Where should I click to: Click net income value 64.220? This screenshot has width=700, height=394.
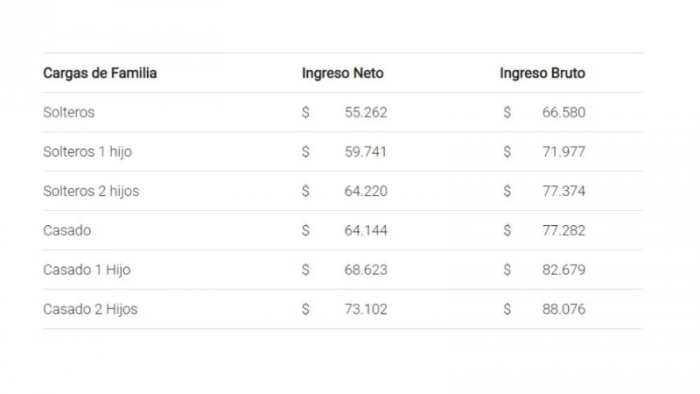pyautogui.click(x=366, y=191)
